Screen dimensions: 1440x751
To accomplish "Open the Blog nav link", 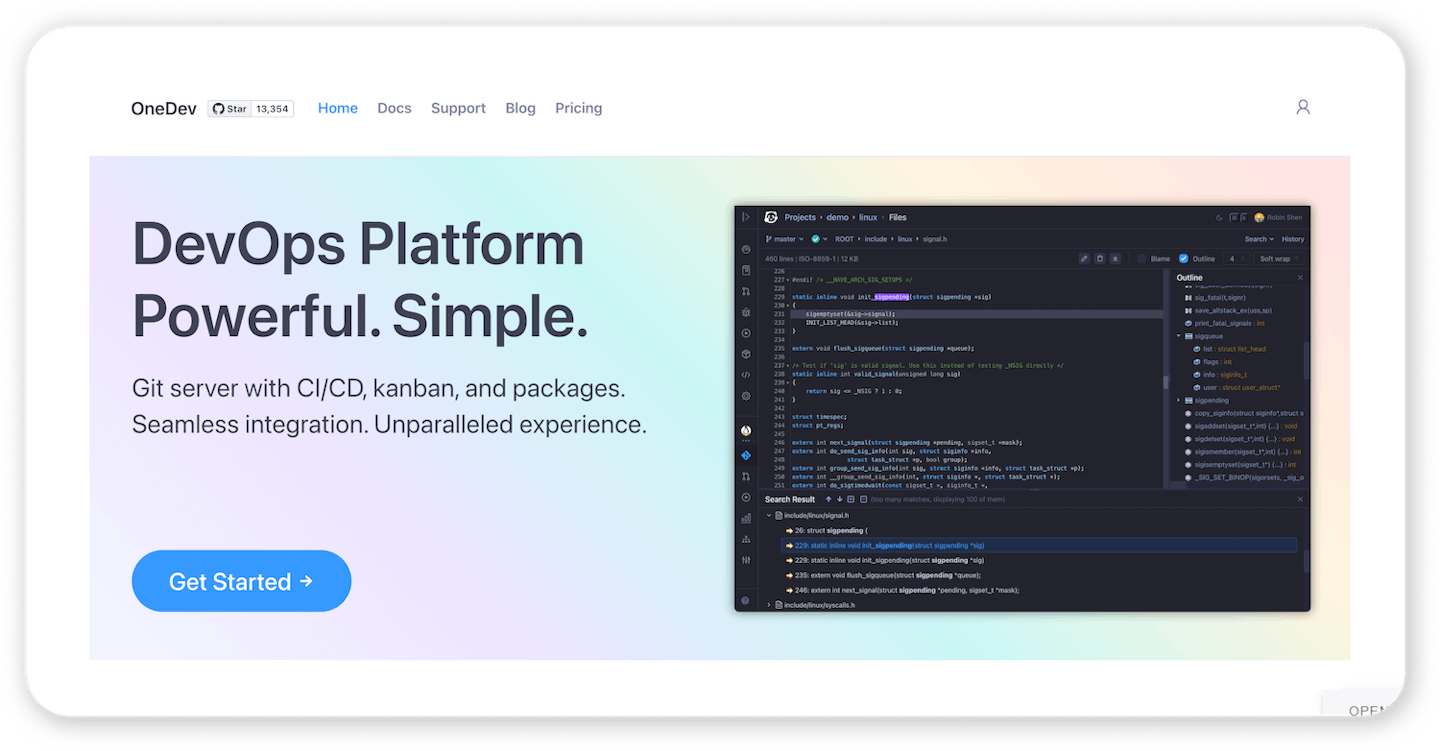I will click(x=520, y=108).
